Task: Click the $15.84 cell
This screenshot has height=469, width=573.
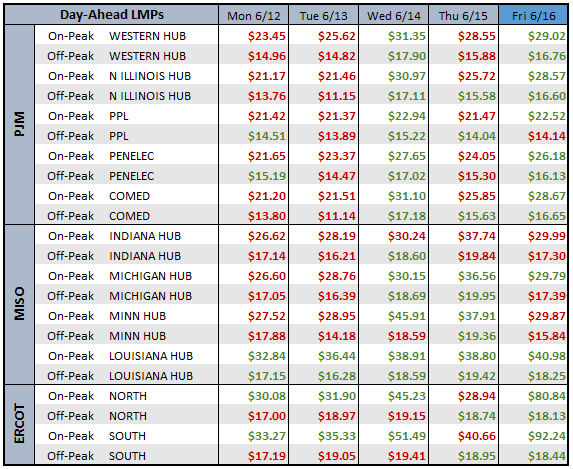Action: coord(547,336)
